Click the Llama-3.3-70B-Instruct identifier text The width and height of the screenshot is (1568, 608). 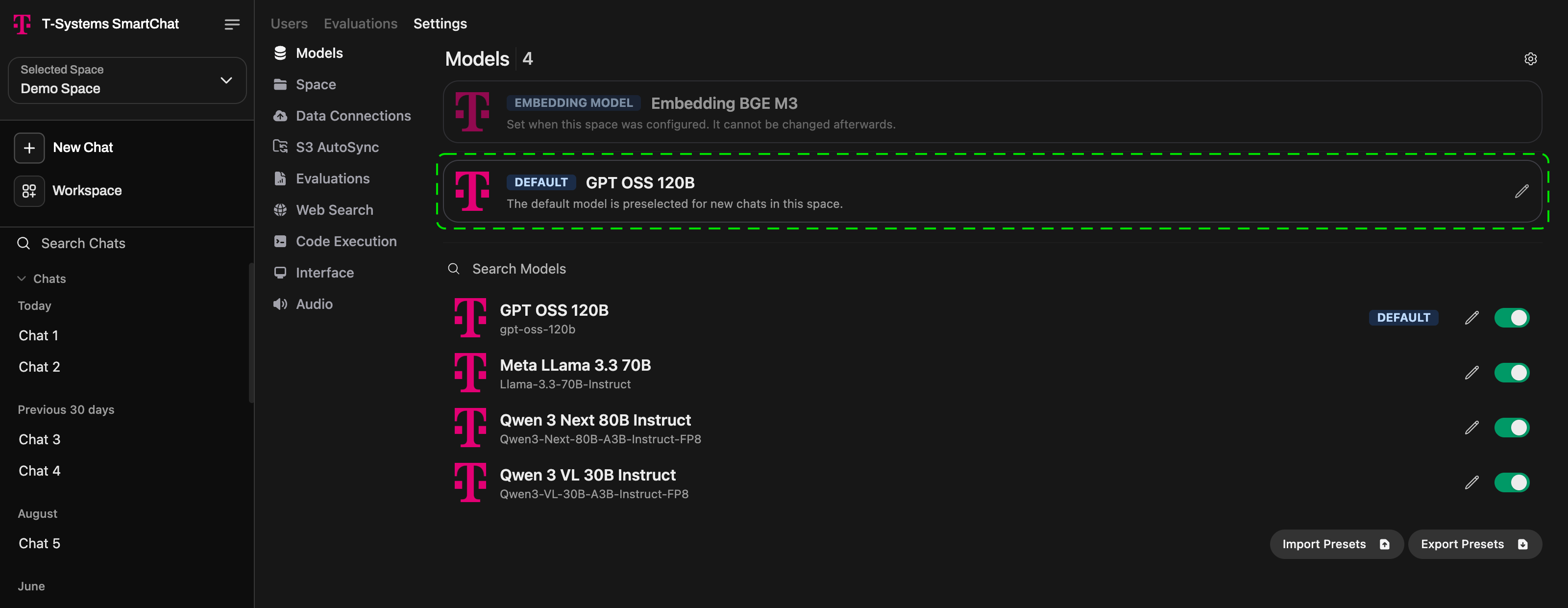point(565,384)
